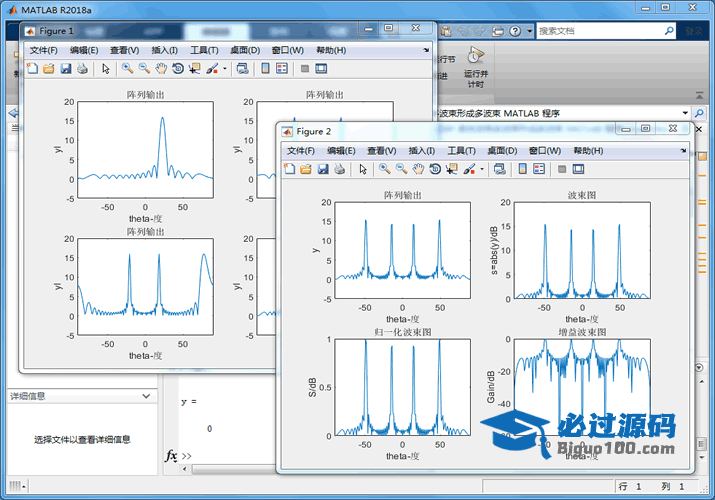The image size is (715, 500).
Task: Open 窗口(W) menu in Figure 1
Action: [288, 50]
